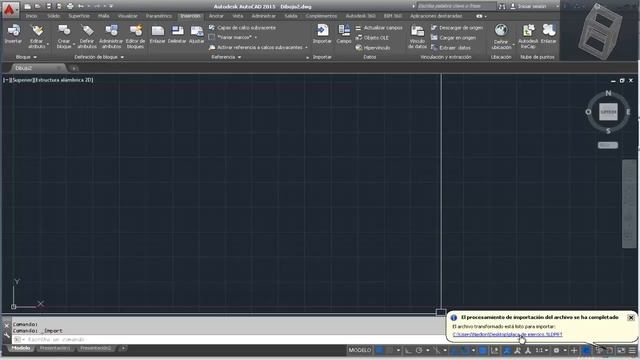Click the command line input field

pos(229,340)
